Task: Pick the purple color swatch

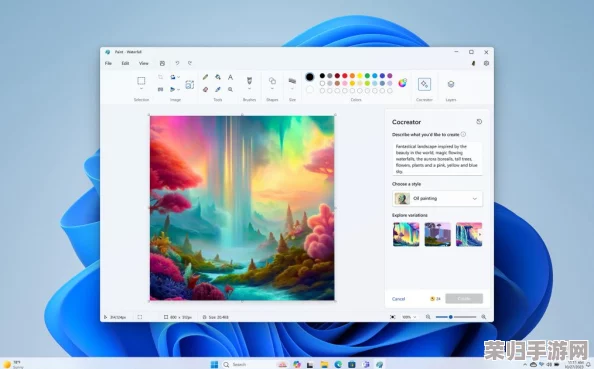Action: [389, 76]
